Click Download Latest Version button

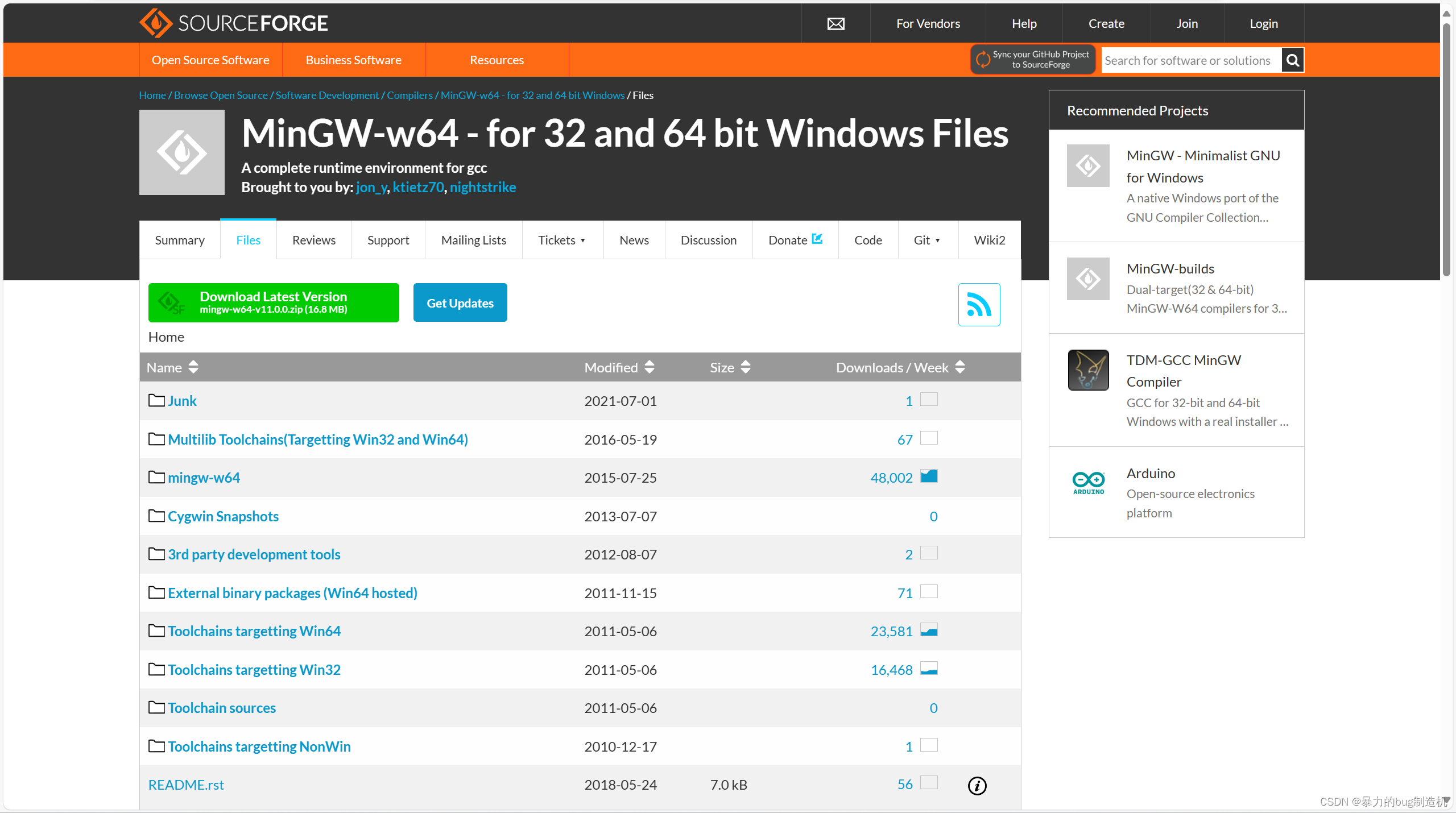tap(273, 302)
